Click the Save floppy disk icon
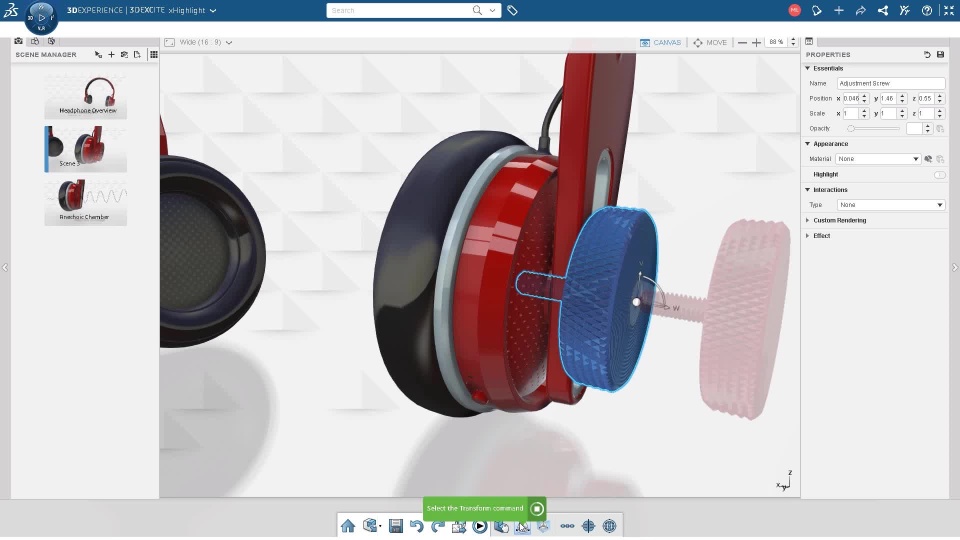This screenshot has width=960, height=540. pos(396,526)
